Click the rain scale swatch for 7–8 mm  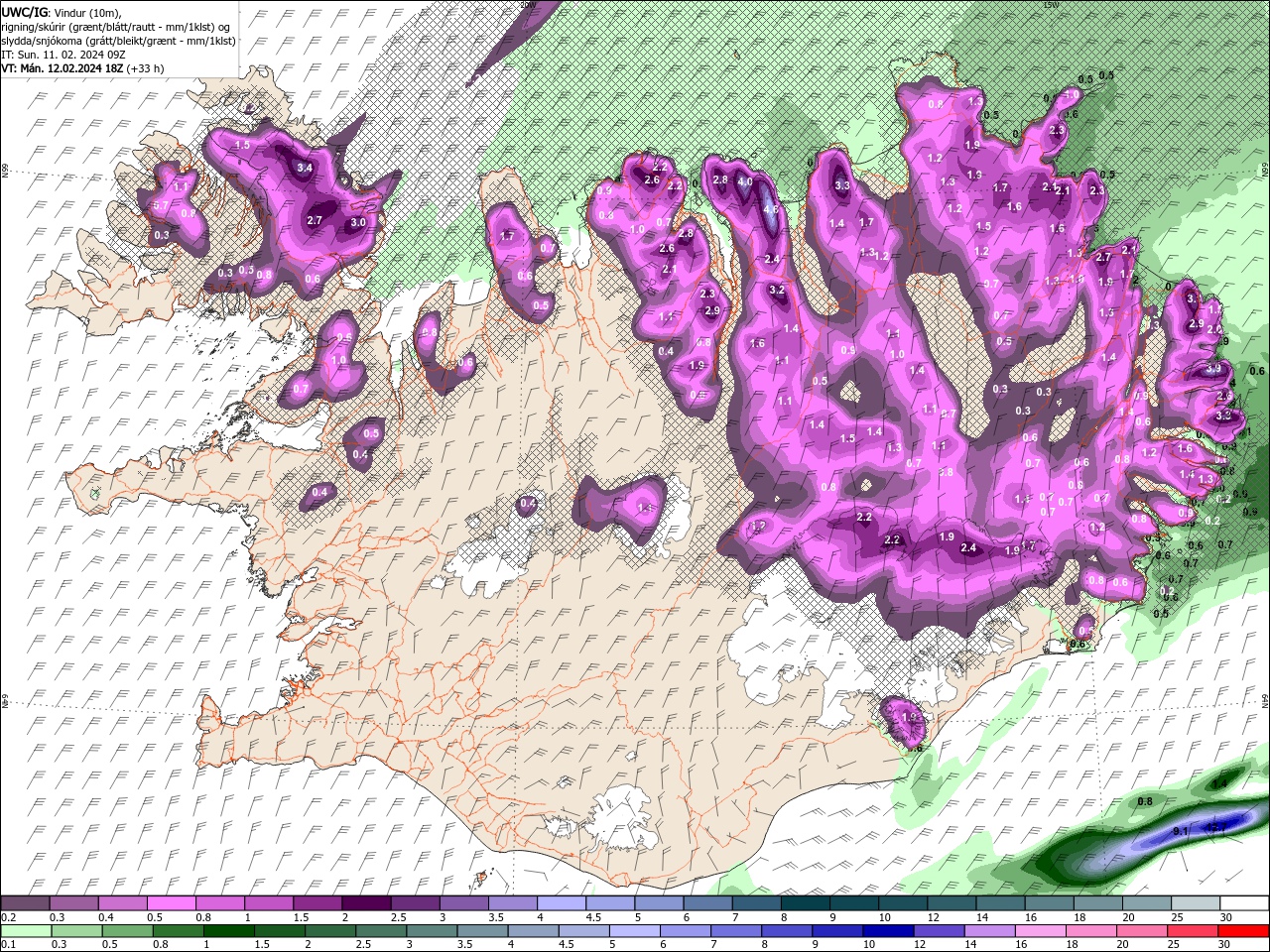tap(734, 931)
